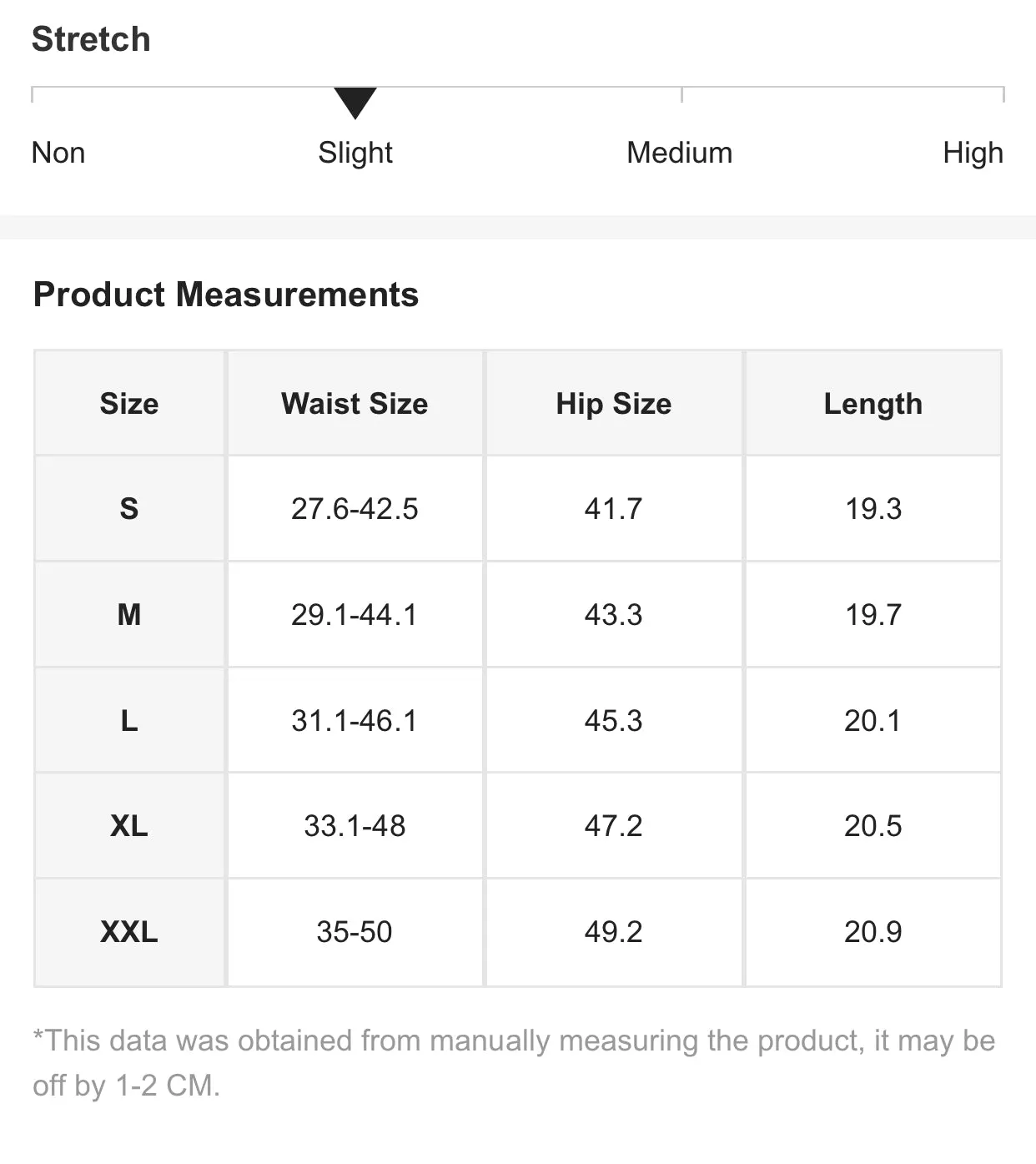
Task: Select the L size row label
Action: [x=129, y=720]
